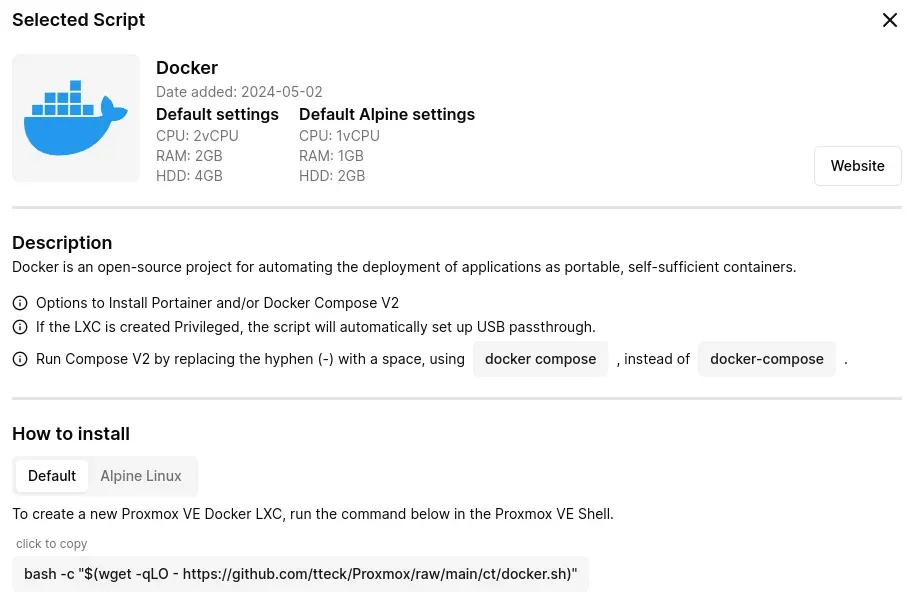Click the Default settings column header

point(217,114)
